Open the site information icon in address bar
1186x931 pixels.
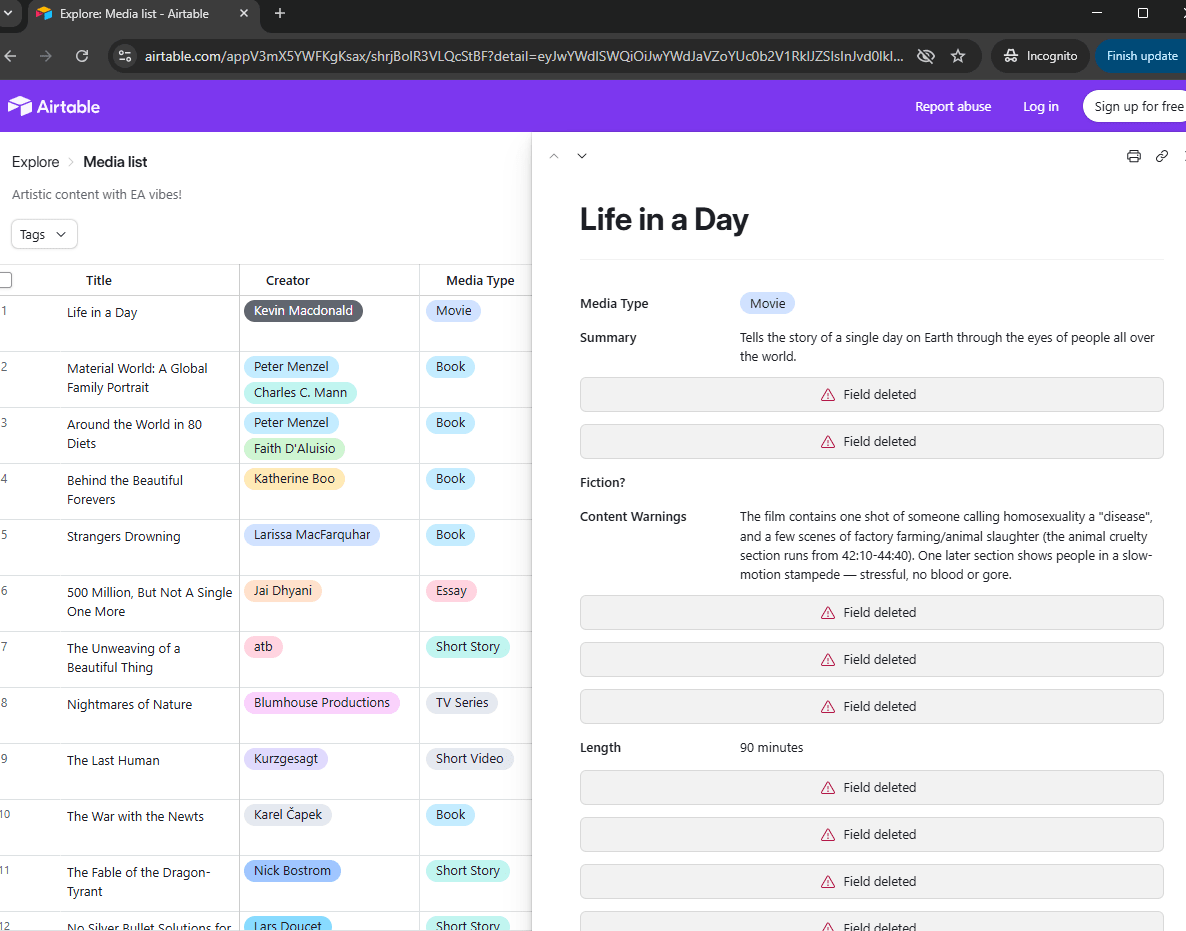[125, 56]
